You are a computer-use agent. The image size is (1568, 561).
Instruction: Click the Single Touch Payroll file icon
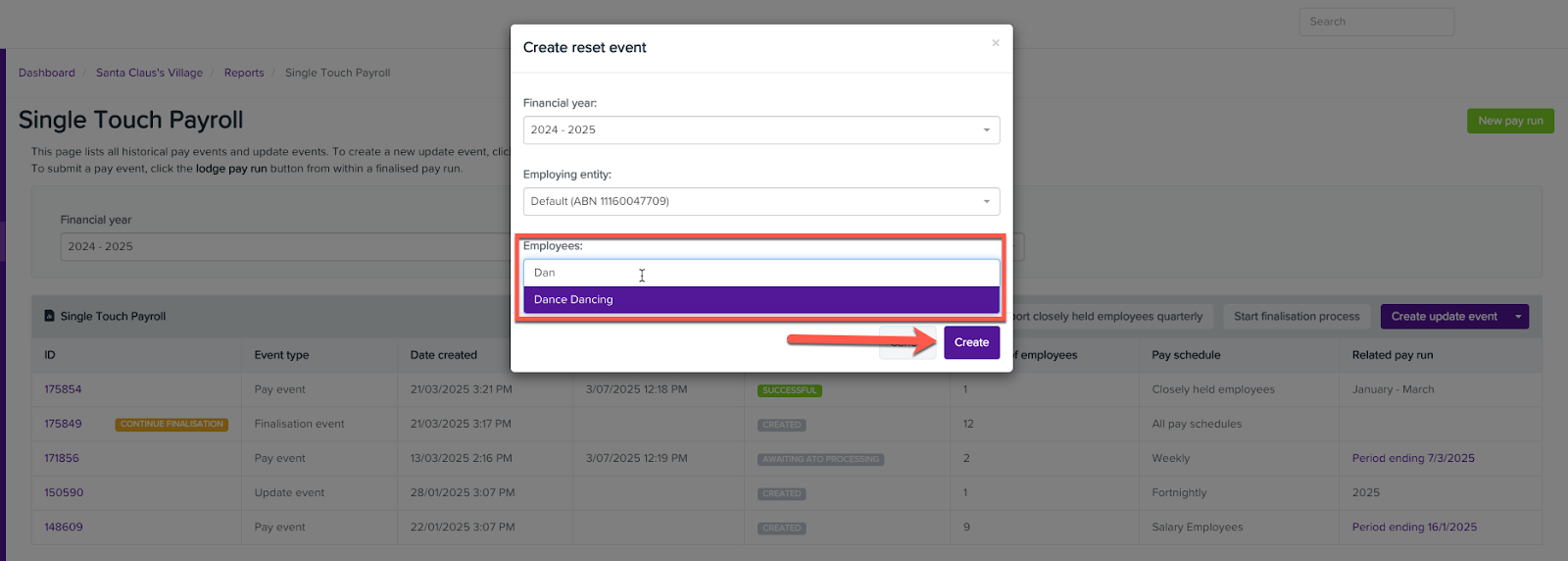point(49,317)
